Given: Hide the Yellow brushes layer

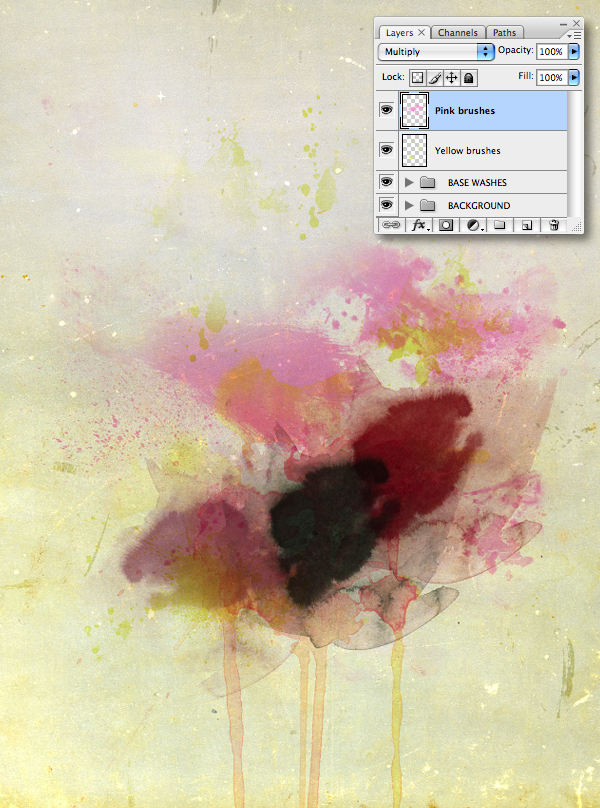Looking at the screenshot, I should [387, 150].
